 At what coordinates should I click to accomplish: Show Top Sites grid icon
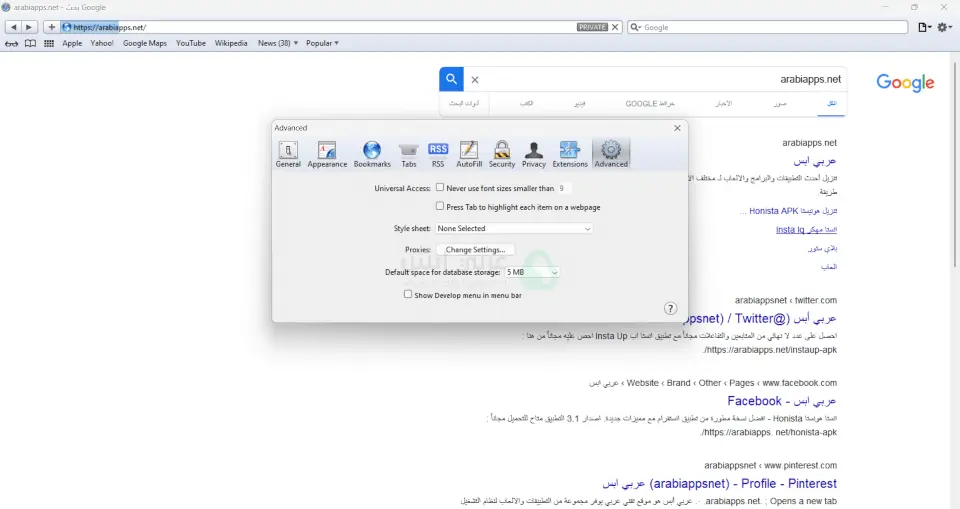[49, 43]
